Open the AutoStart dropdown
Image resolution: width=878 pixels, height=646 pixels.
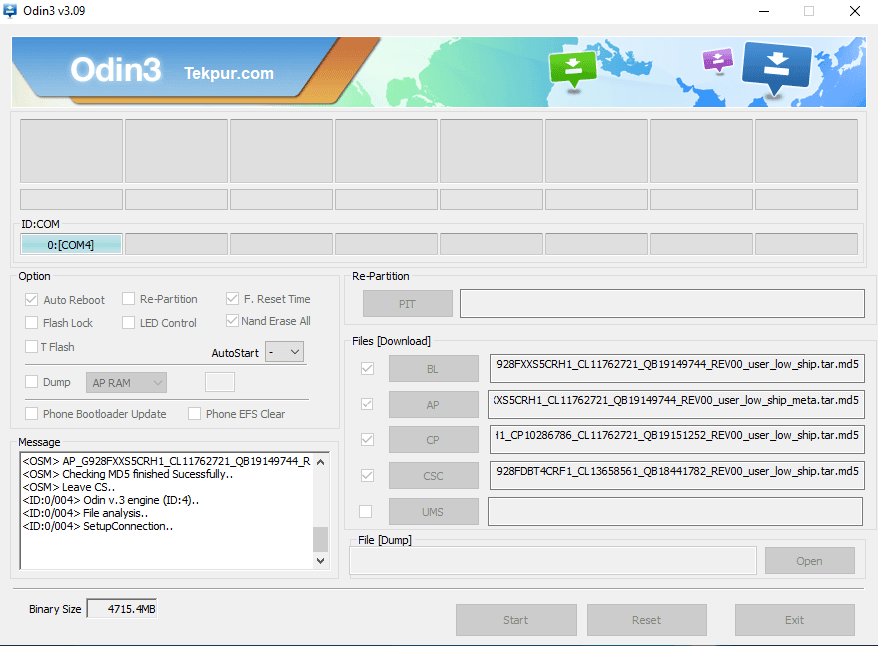pyautogui.click(x=284, y=352)
